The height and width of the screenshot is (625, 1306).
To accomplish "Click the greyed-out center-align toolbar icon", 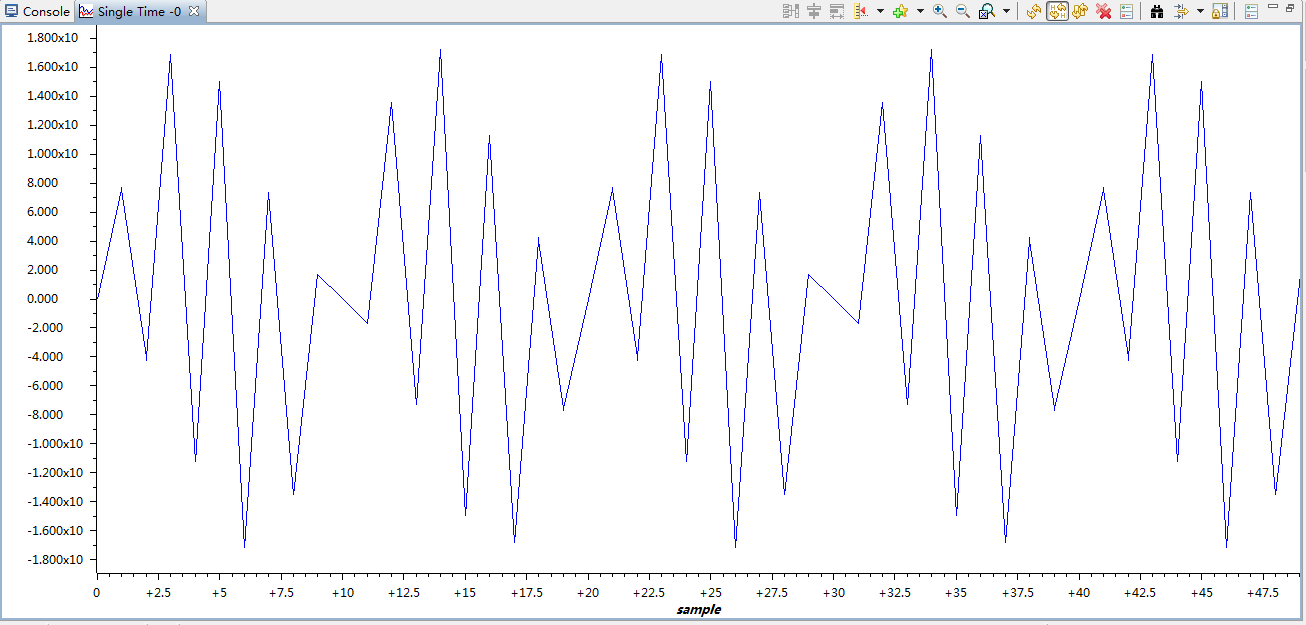I will coord(814,11).
